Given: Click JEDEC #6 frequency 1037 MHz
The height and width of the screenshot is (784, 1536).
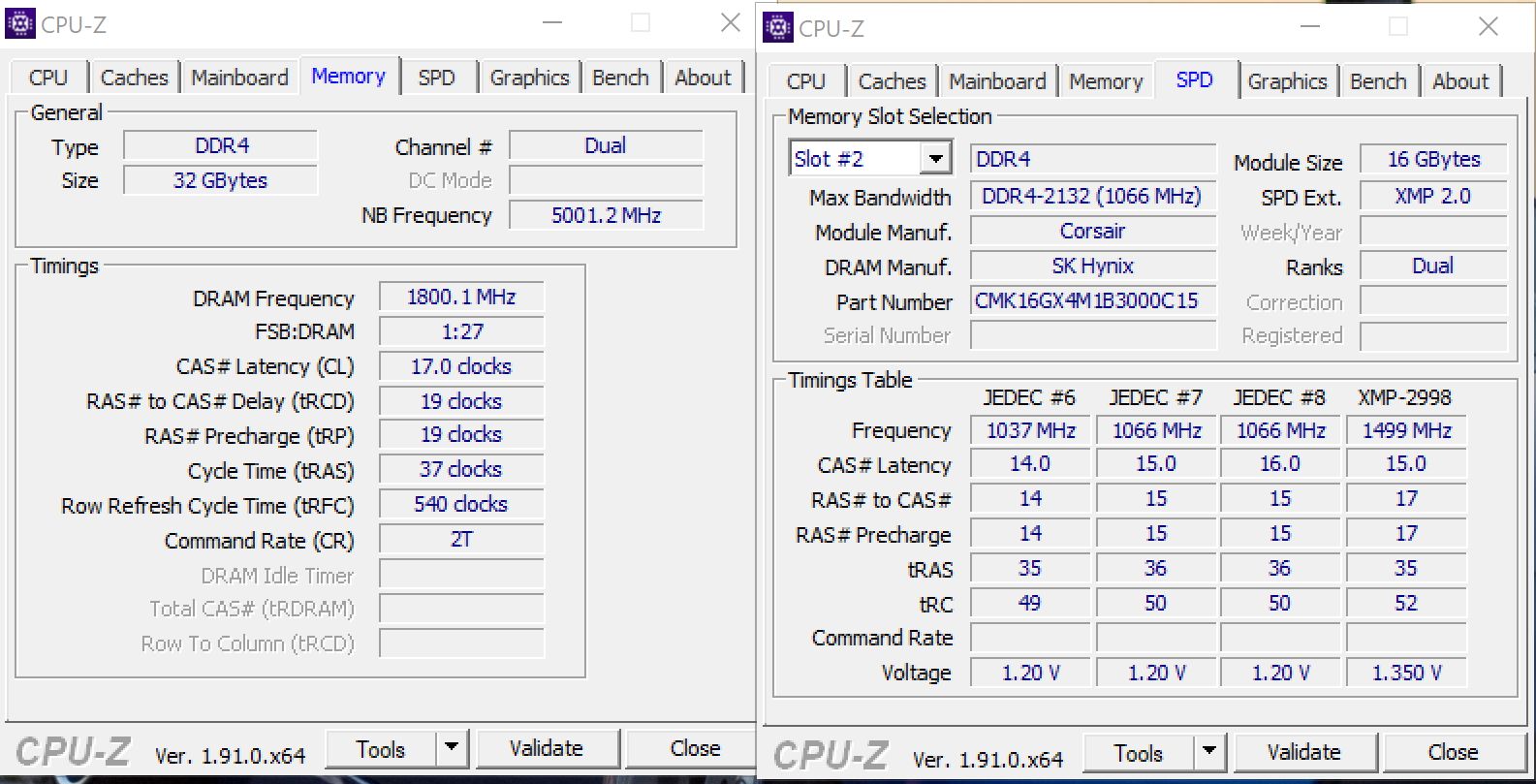Looking at the screenshot, I should [x=1030, y=430].
